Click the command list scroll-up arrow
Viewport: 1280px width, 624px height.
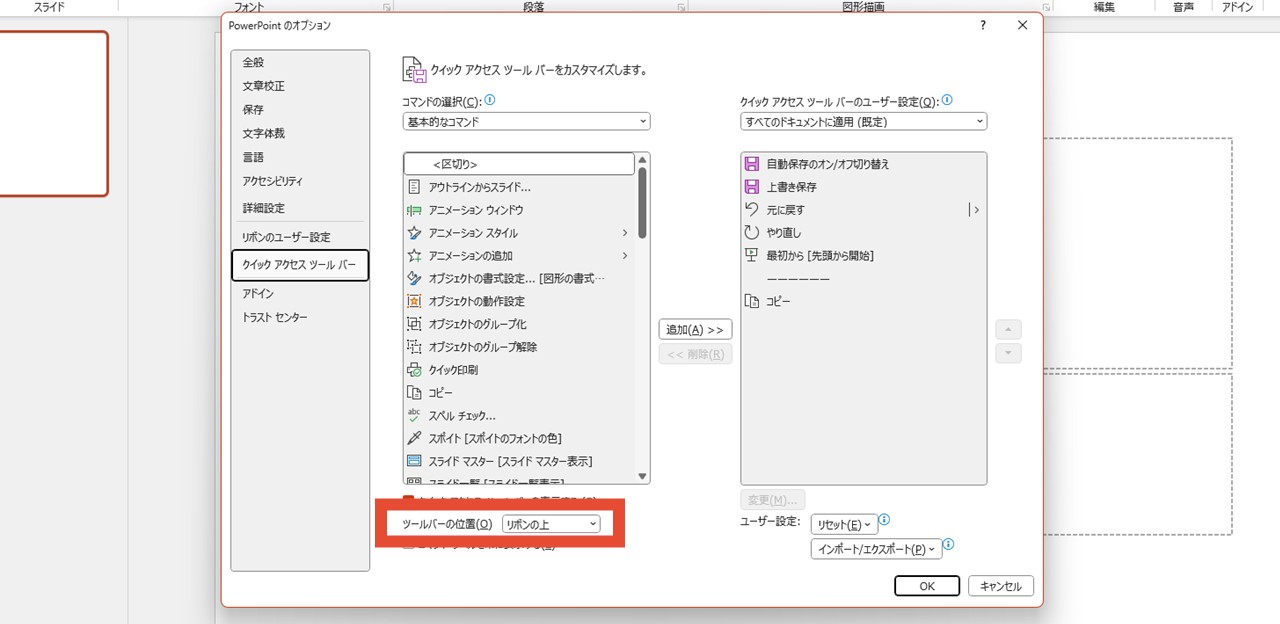[642, 158]
